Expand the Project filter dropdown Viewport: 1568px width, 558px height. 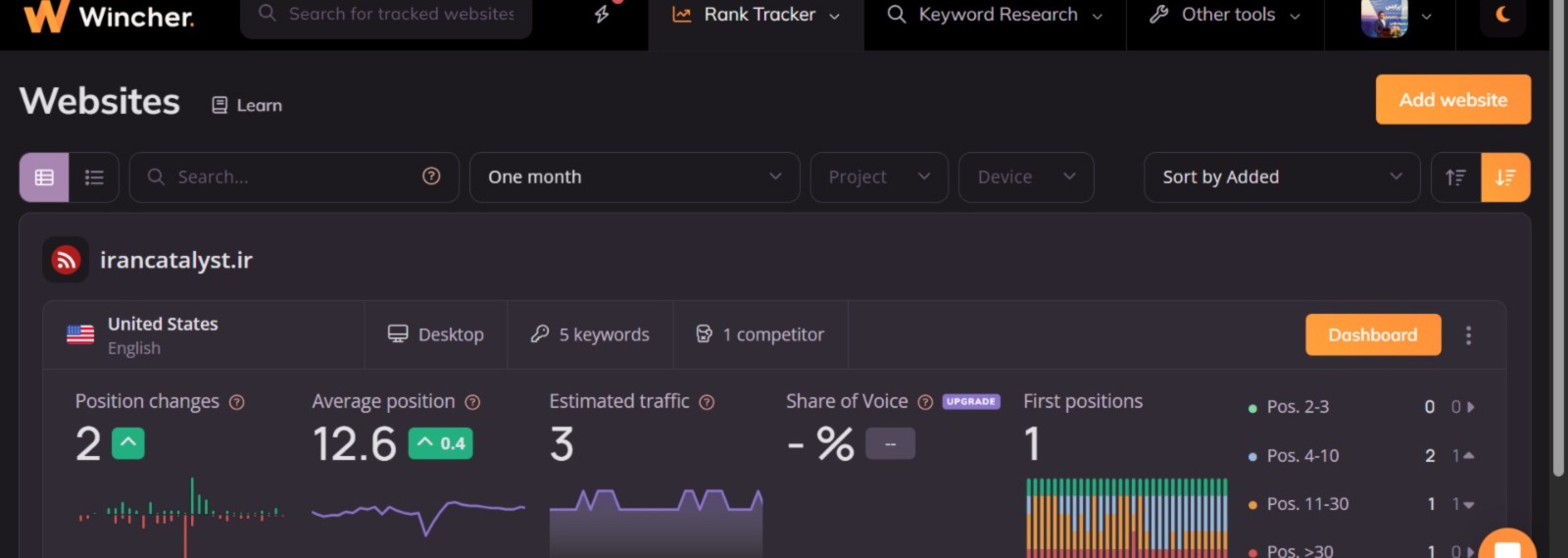click(x=878, y=178)
